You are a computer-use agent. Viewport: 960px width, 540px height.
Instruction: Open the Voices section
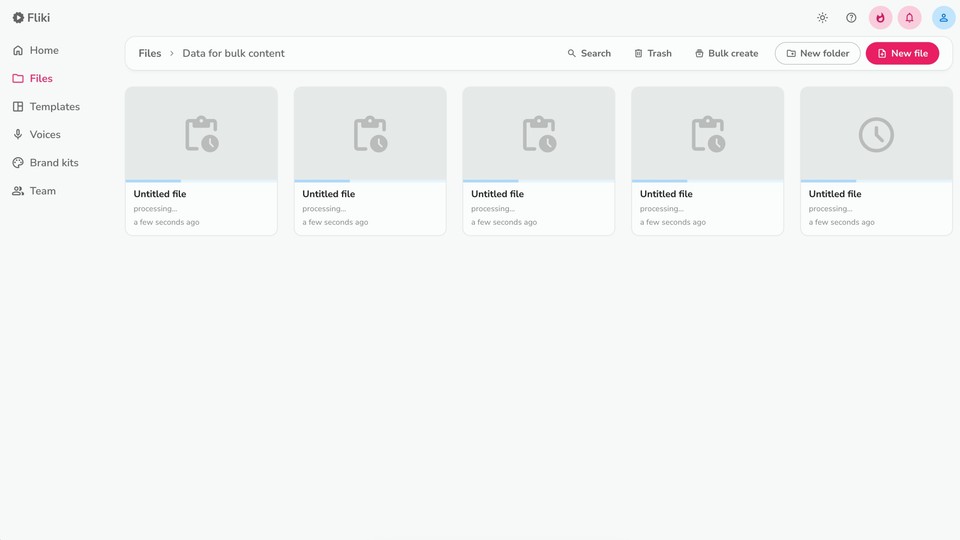45,134
